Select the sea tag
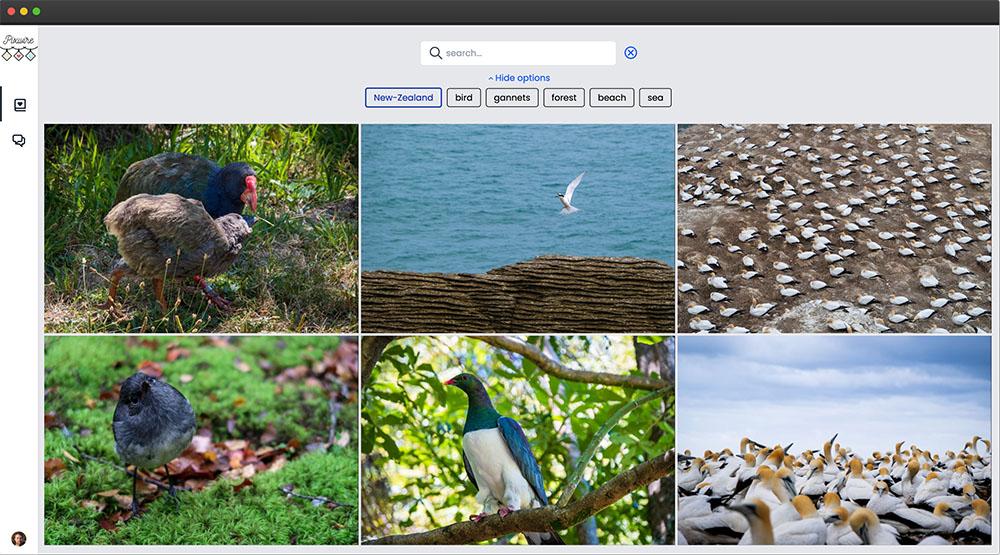This screenshot has width=1000, height=555. click(x=655, y=98)
